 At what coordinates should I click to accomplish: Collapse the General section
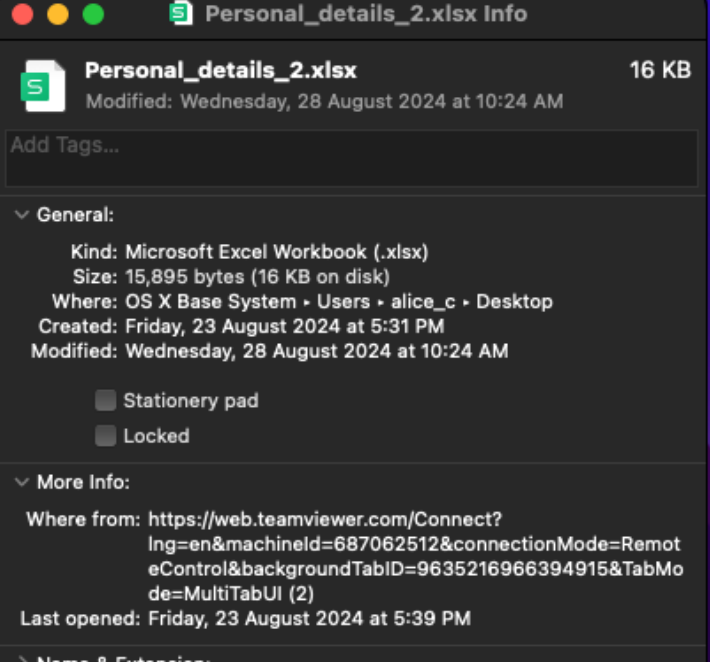[22, 215]
